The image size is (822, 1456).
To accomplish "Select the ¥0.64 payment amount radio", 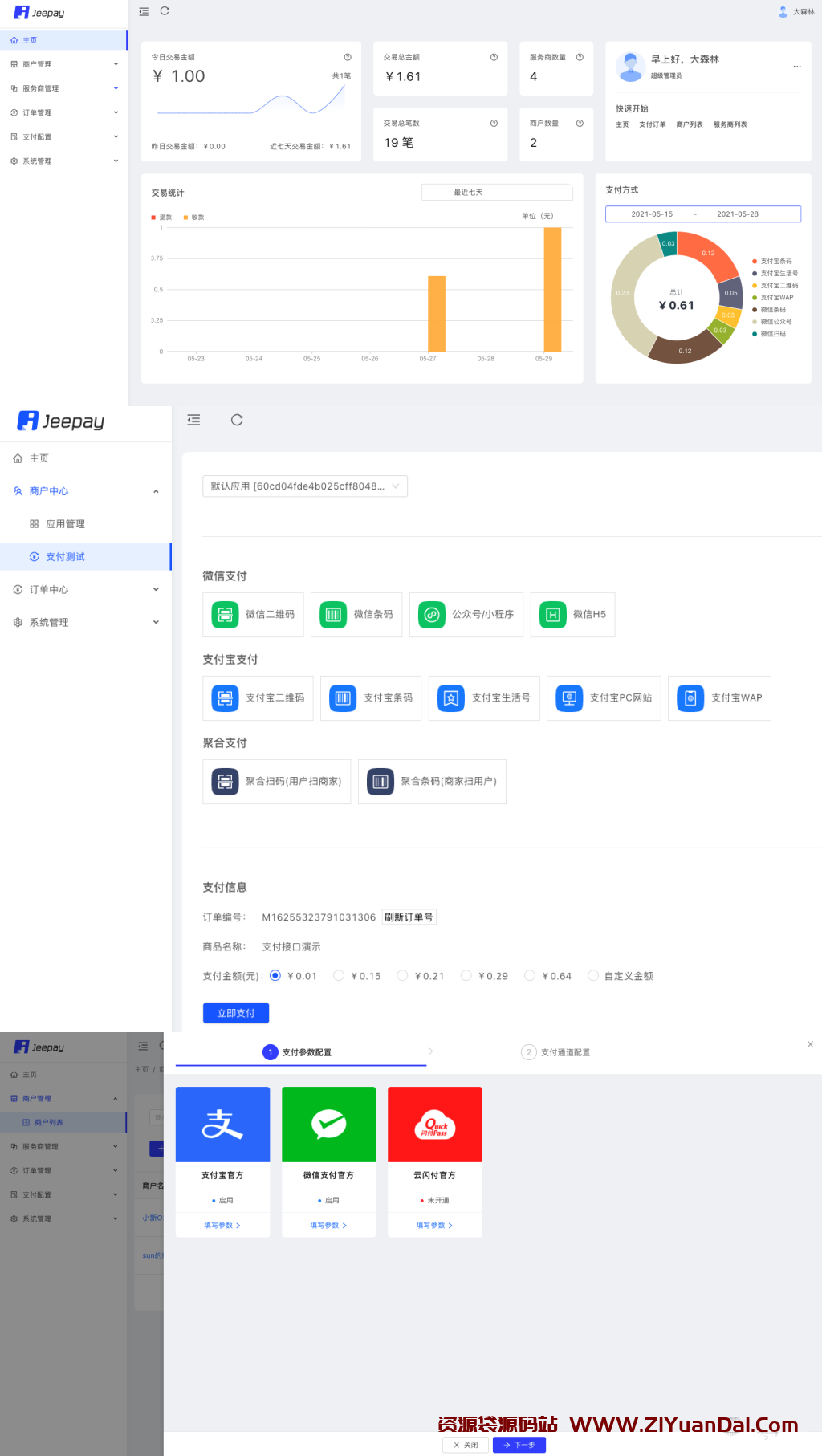I will tap(530, 976).
